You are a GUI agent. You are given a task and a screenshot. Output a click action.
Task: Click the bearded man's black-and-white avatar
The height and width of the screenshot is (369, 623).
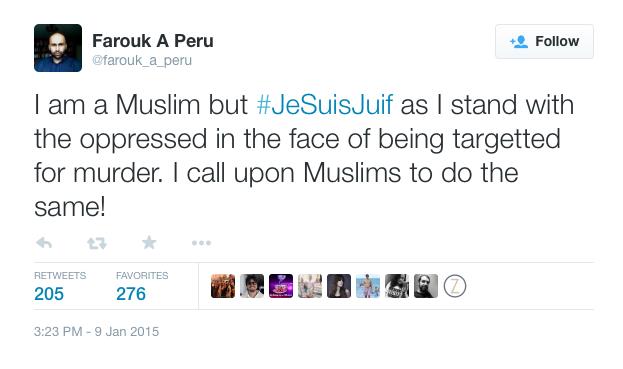point(426,286)
